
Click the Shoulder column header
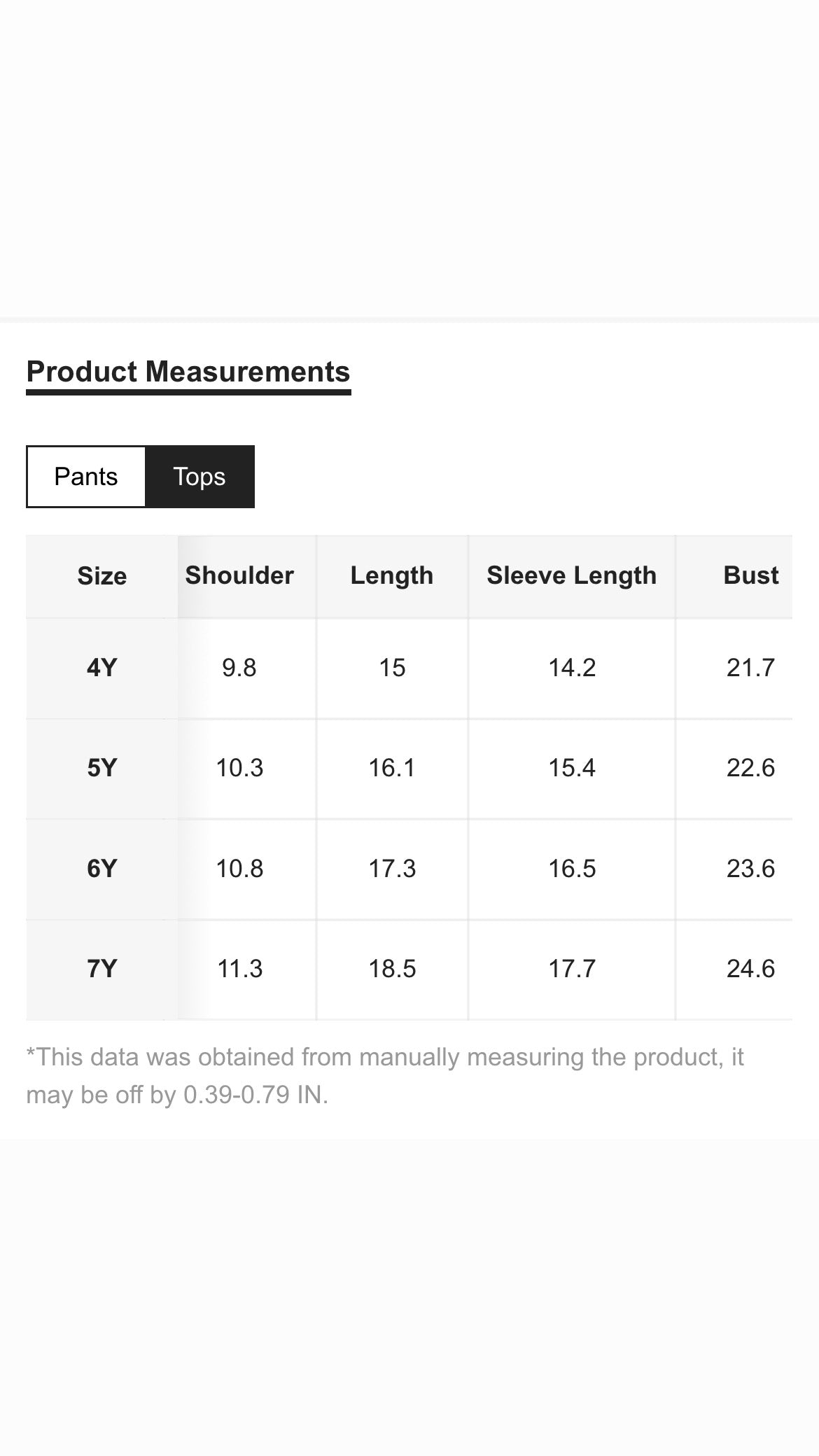[239, 575]
